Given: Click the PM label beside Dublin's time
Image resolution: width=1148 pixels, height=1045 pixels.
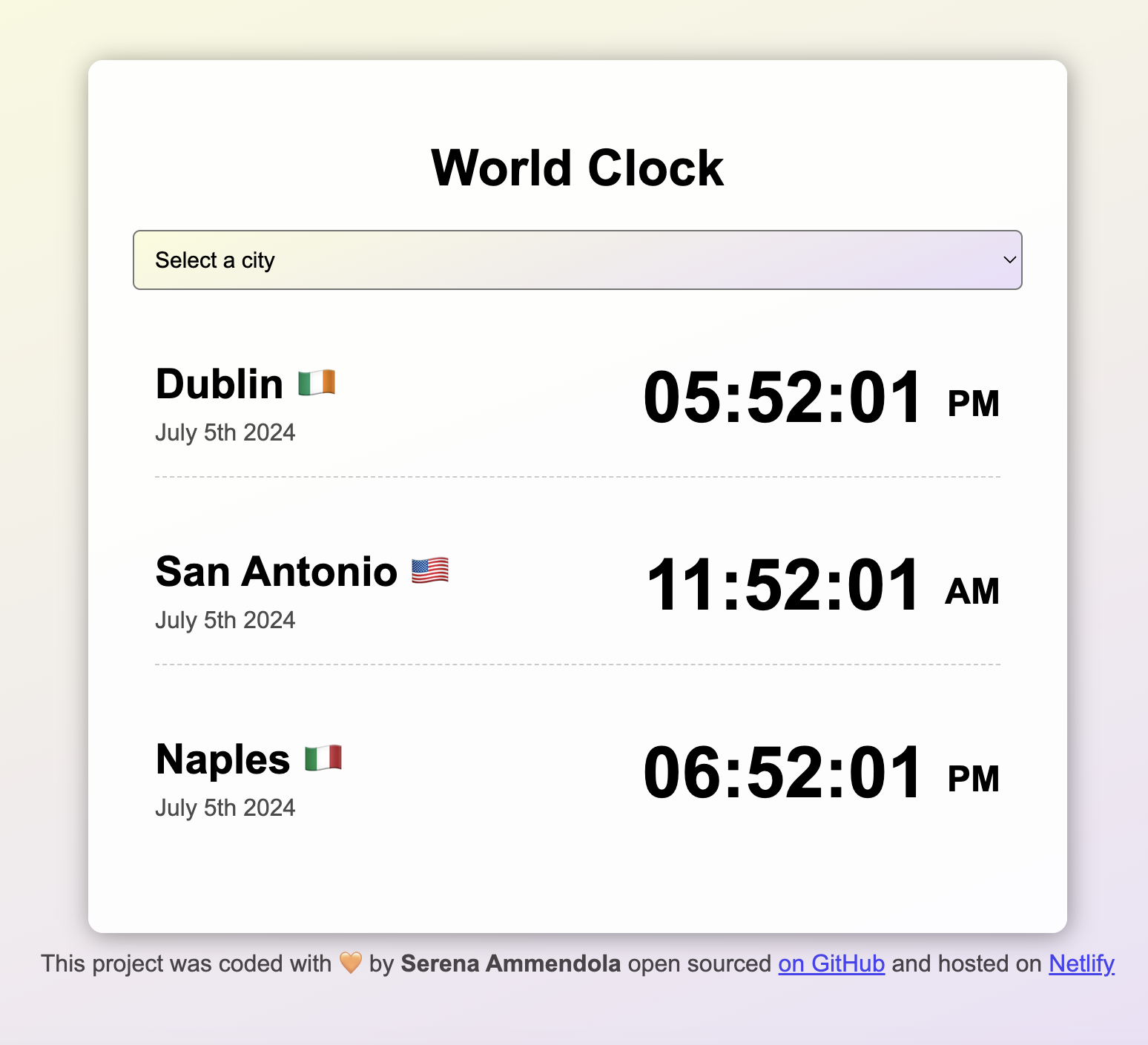Looking at the screenshot, I should [x=974, y=404].
